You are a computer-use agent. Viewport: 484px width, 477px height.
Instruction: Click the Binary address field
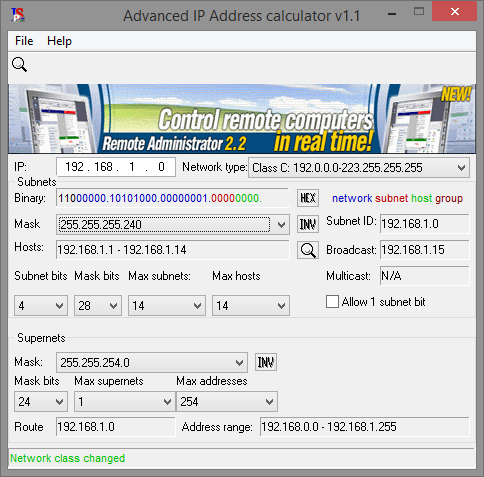(x=173, y=198)
